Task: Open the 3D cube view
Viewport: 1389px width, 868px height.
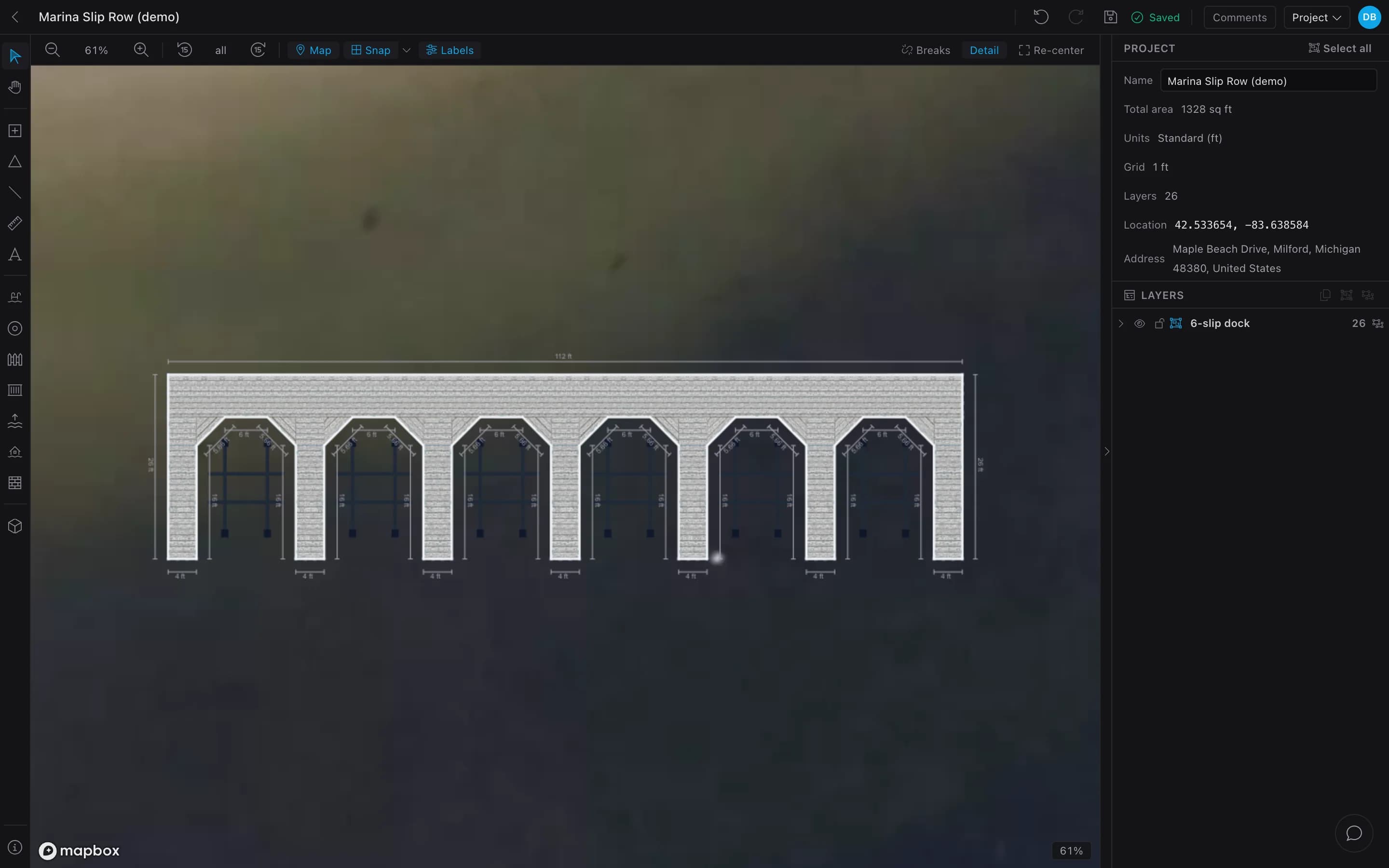Action: click(15, 526)
